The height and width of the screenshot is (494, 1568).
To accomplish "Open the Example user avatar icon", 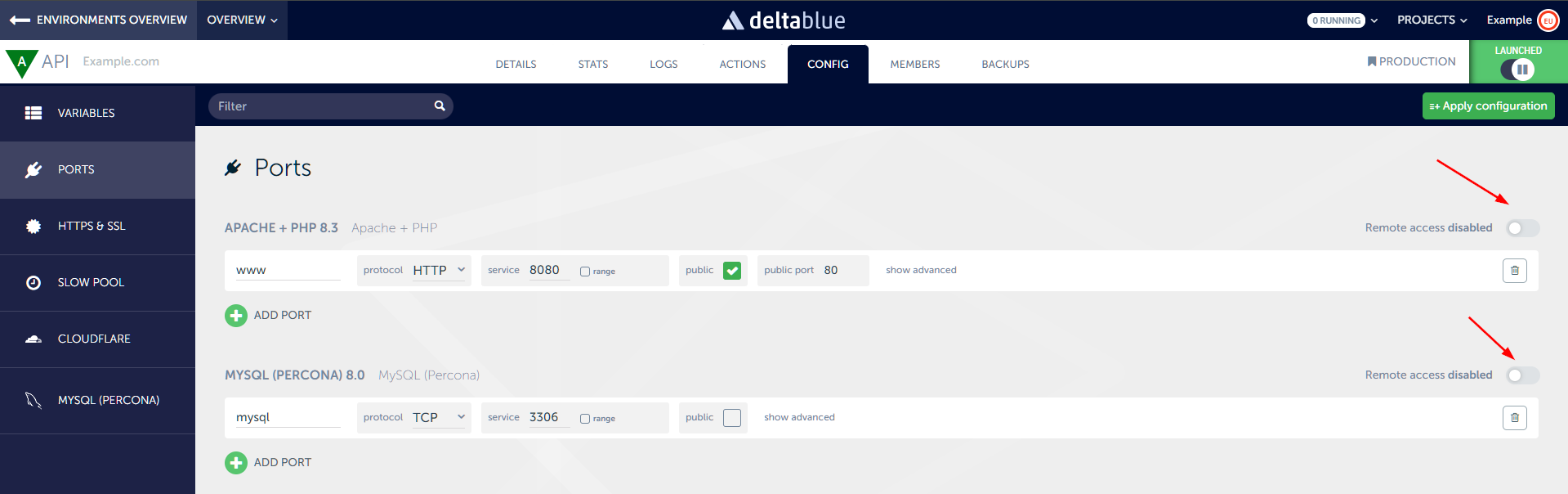I will coord(1548,20).
